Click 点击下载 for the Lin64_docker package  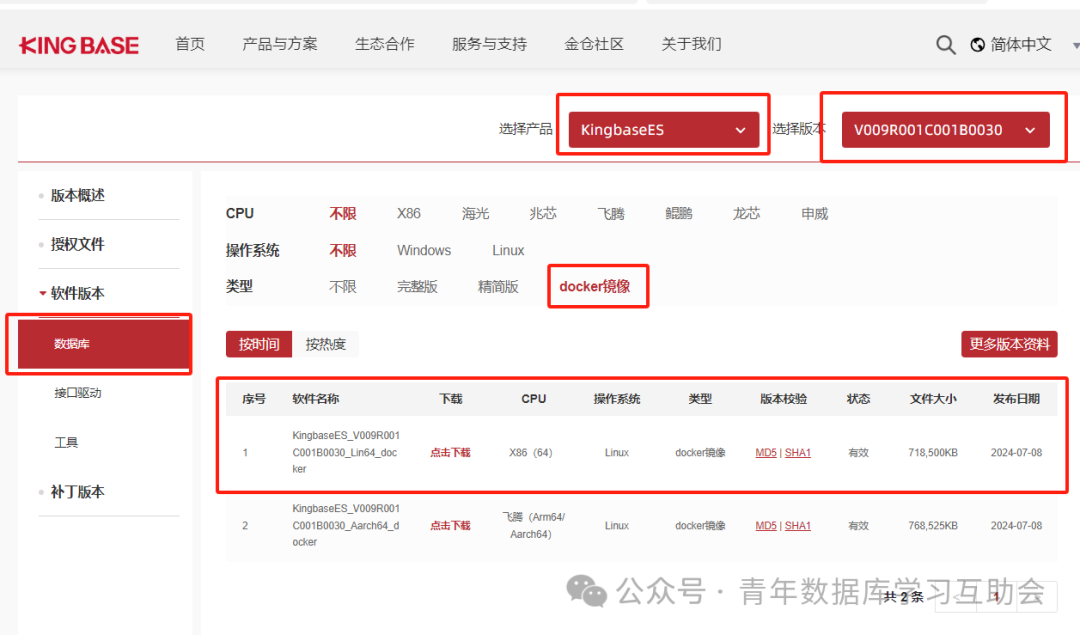pyautogui.click(x=450, y=452)
